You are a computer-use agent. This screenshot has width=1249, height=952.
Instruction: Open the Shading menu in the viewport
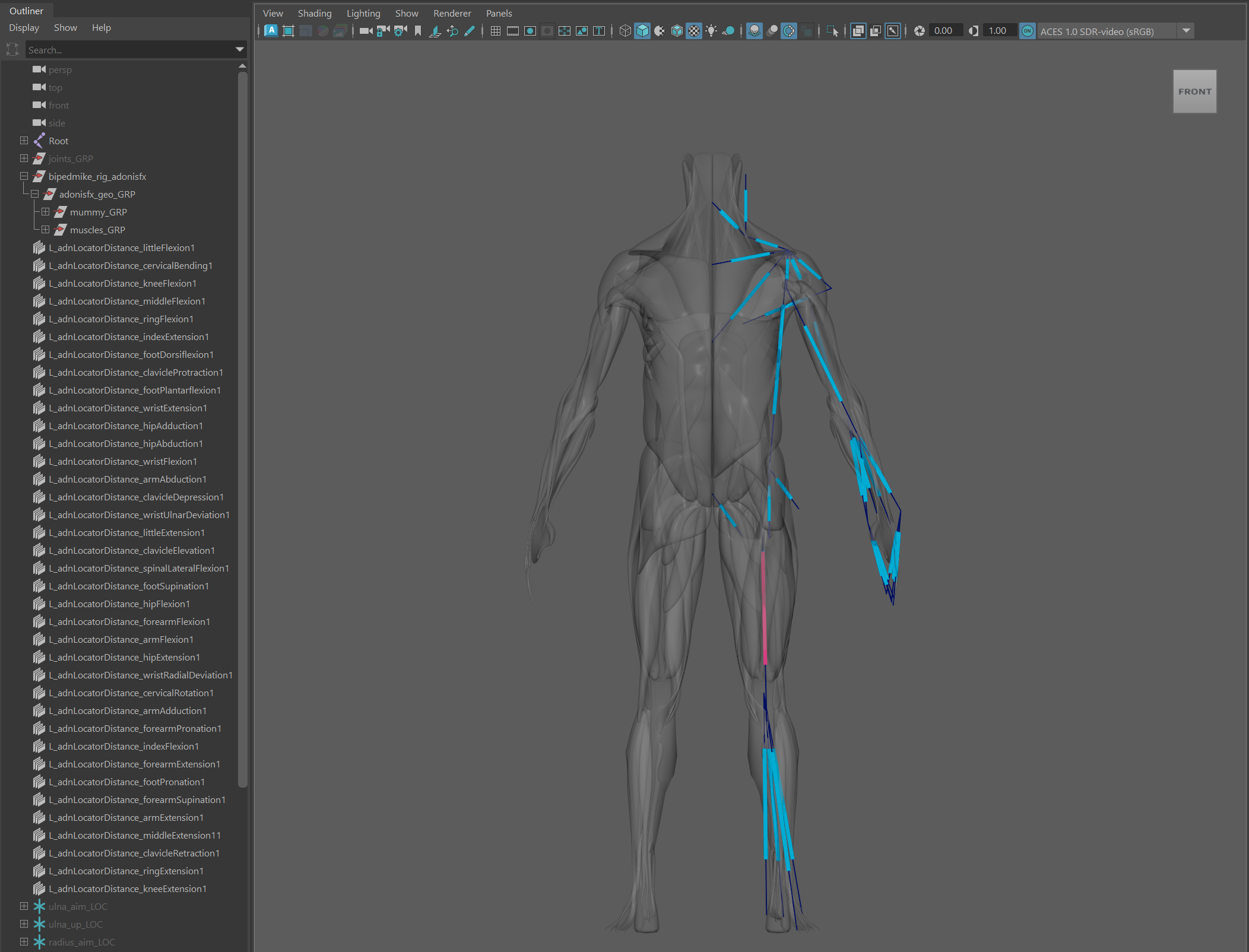click(314, 12)
